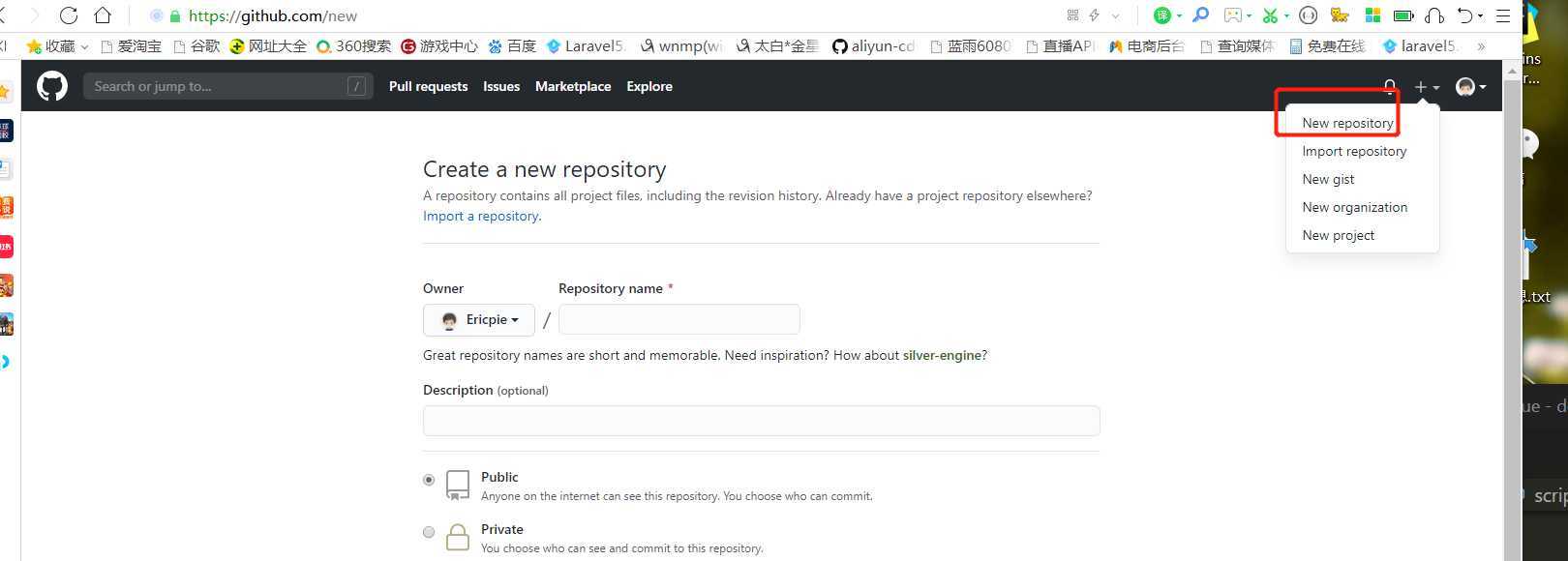Choose New organization from the menu
1568x561 pixels.
1354,207
